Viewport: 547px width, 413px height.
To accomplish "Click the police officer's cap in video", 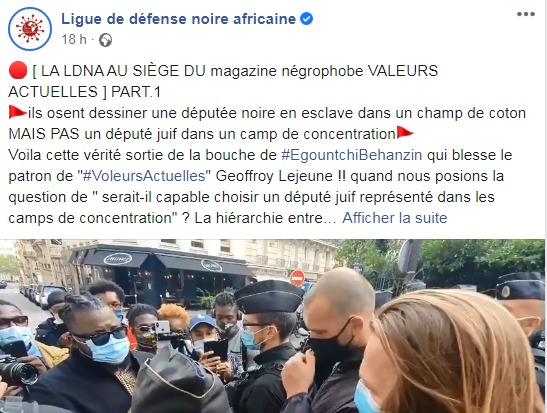I will [x=268, y=296].
